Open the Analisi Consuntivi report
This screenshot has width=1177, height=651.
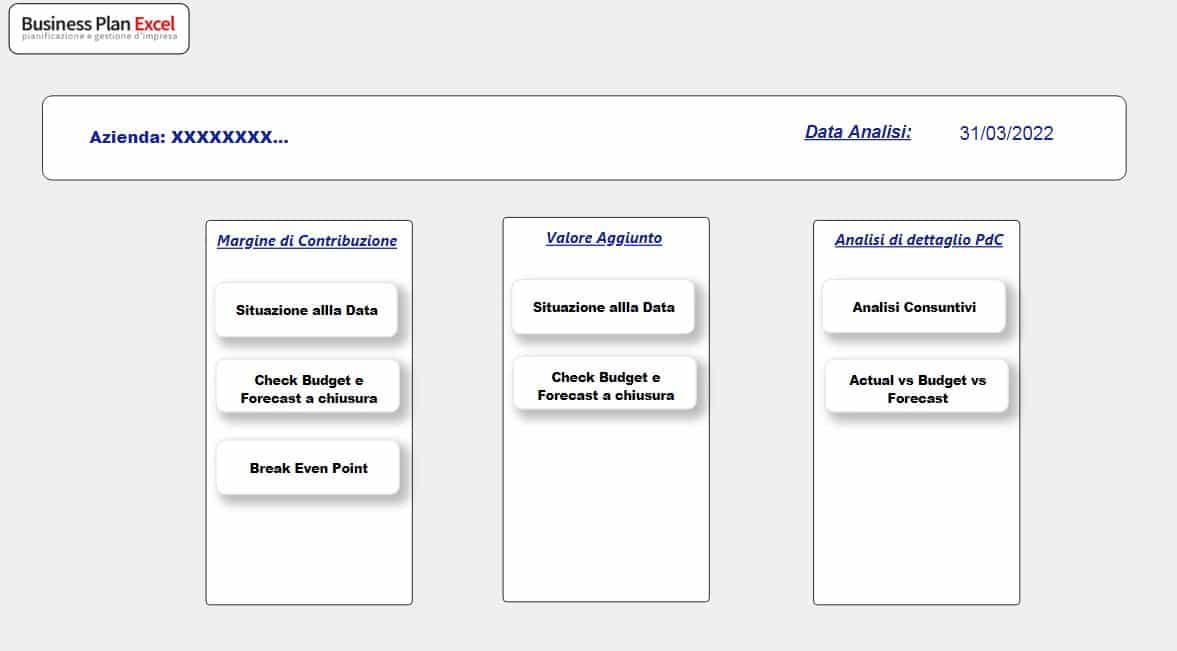914,307
